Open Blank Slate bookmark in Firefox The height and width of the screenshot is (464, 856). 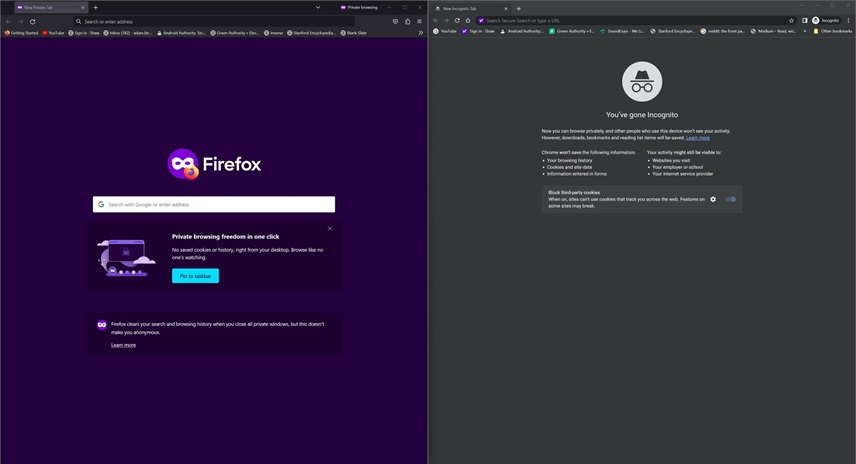[x=354, y=33]
